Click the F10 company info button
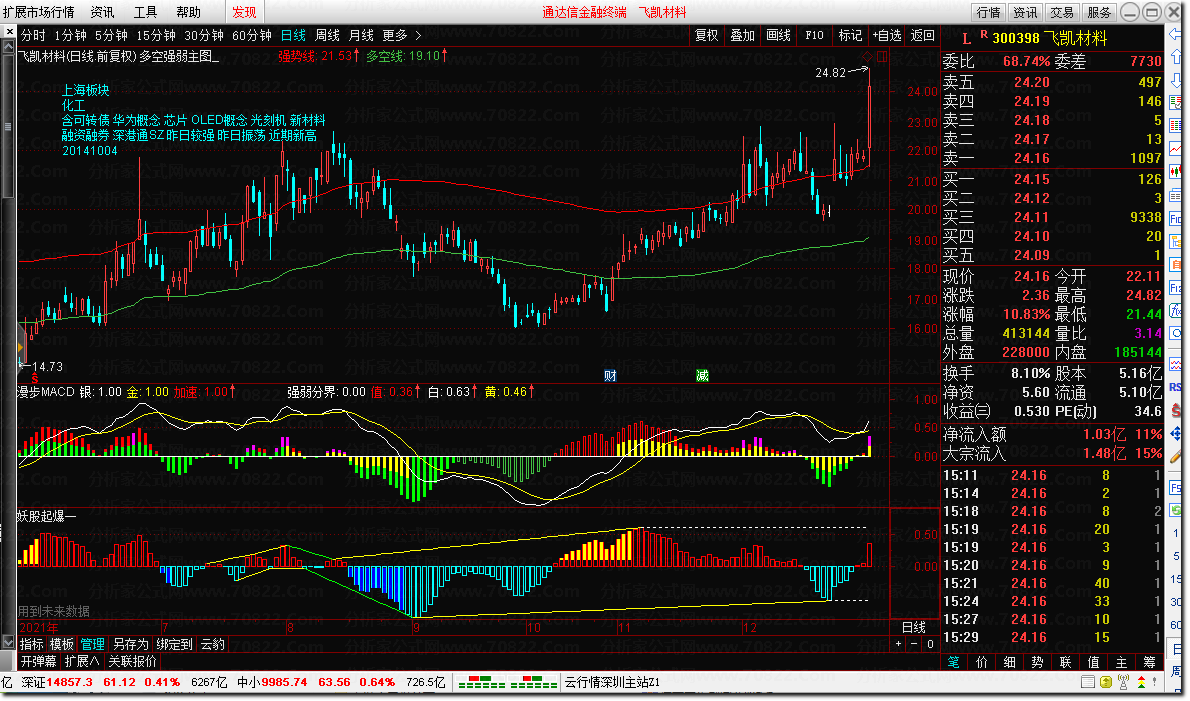Image resolution: width=1190 pixels, height=701 pixels. [x=814, y=35]
